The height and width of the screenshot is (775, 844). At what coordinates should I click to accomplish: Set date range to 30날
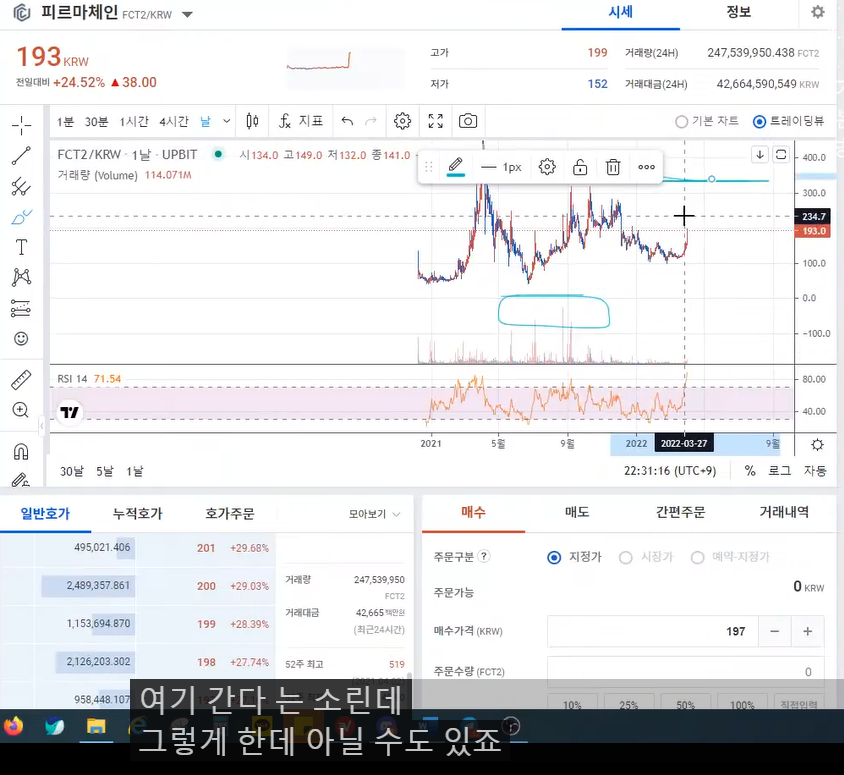click(x=72, y=471)
